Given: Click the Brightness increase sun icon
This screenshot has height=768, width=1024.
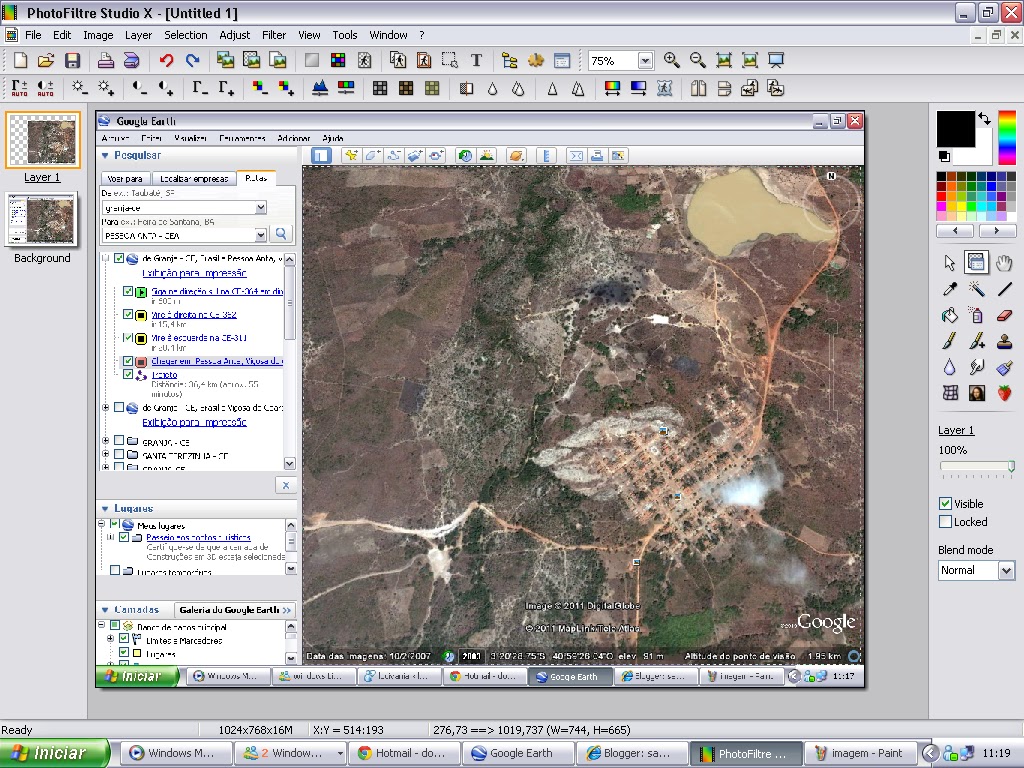Looking at the screenshot, I should coord(106,88).
